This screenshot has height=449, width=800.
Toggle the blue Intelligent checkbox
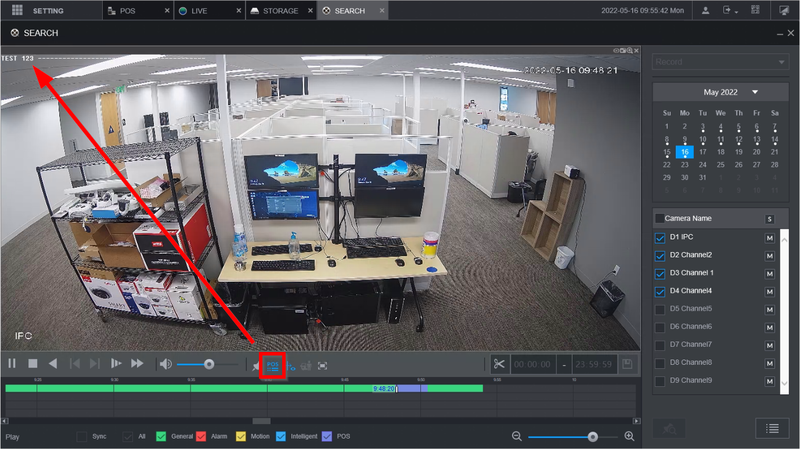(281, 437)
